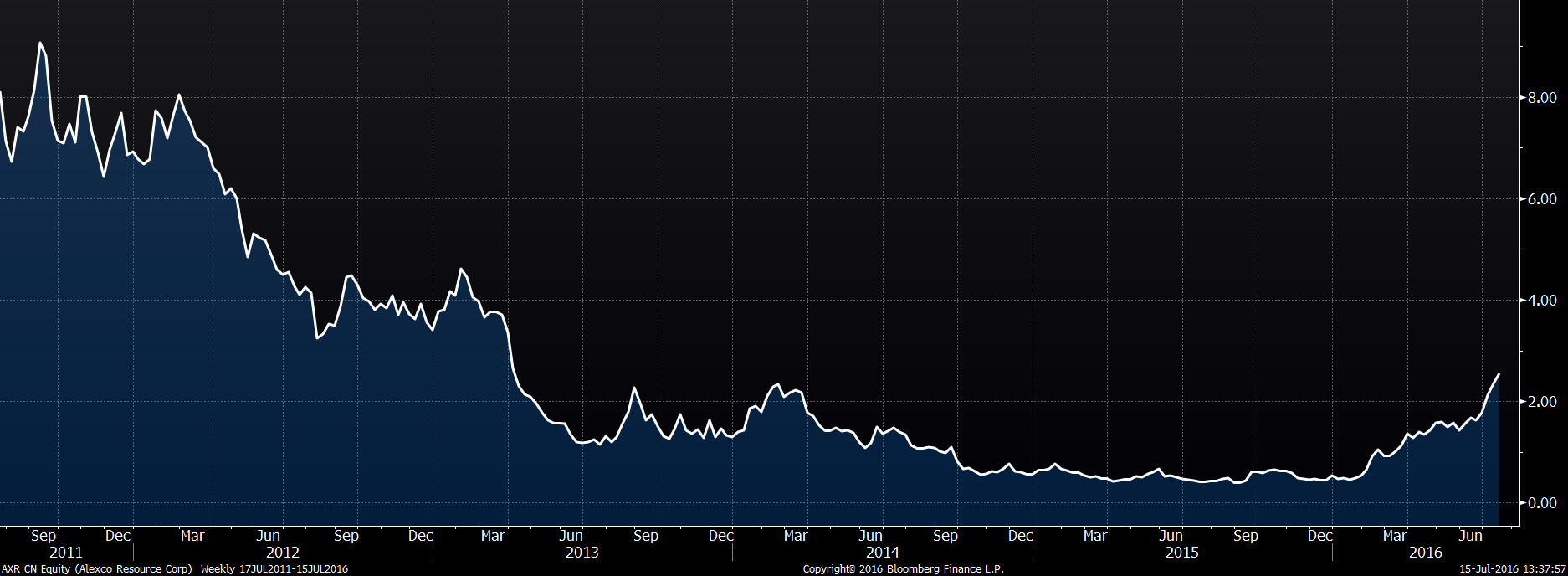Click the AXR CN Equity ticker text
This screenshot has height=576, width=1568.
pyautogui.click(x=37, y=569)
